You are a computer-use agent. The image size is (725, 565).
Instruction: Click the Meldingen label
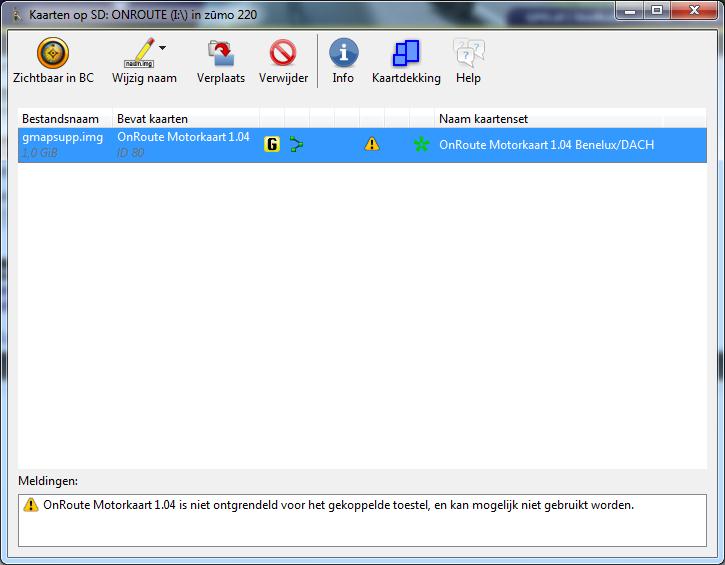(x=48, y=481)
